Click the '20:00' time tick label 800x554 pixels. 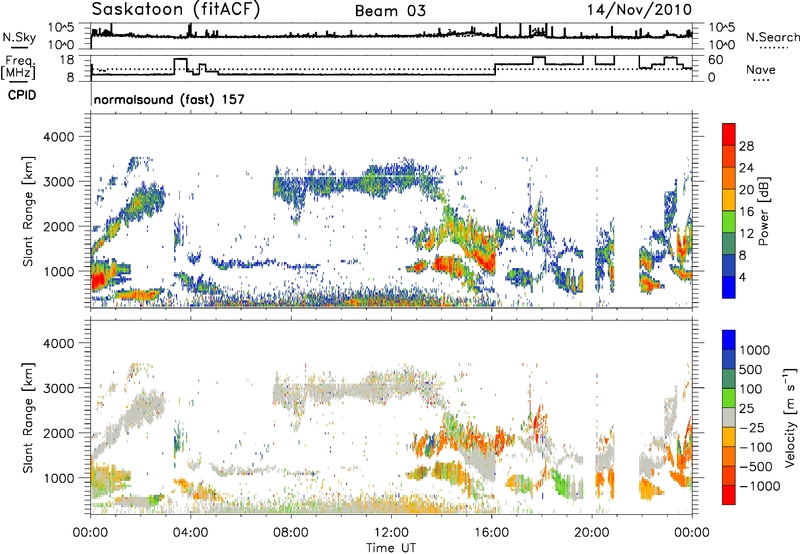pos(591,533)
